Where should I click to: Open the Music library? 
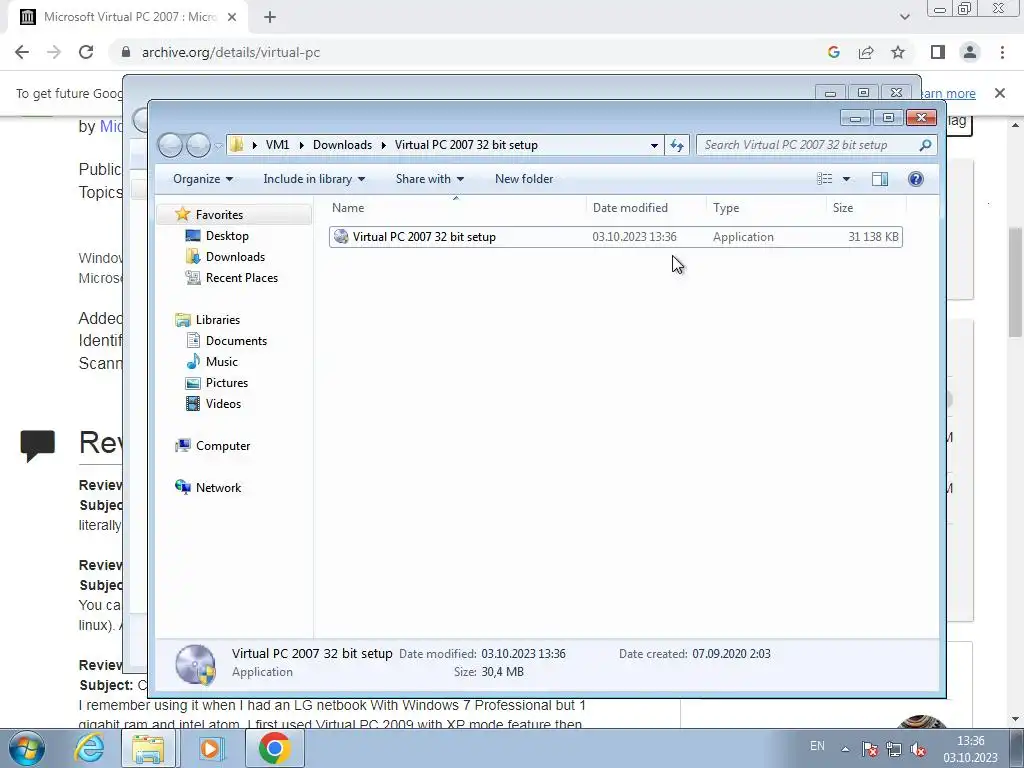click(221, 361)
